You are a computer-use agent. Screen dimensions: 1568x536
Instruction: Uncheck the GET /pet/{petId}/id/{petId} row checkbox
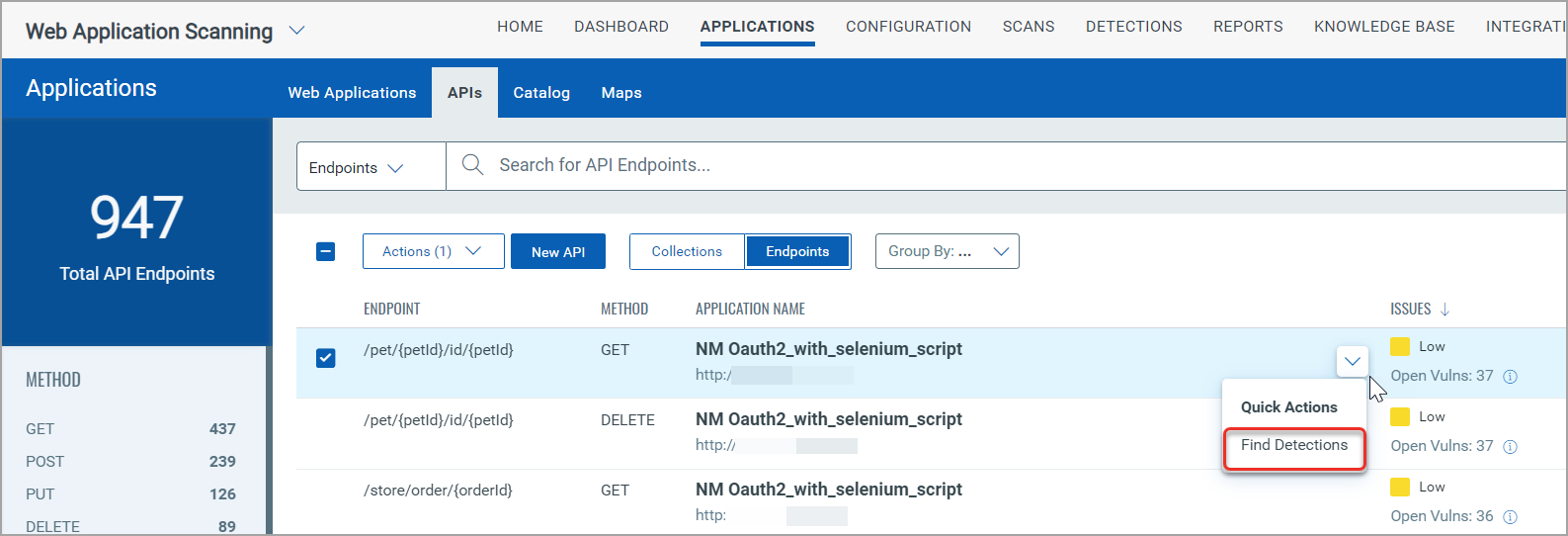pyautogui.click(x=325, y=358)
